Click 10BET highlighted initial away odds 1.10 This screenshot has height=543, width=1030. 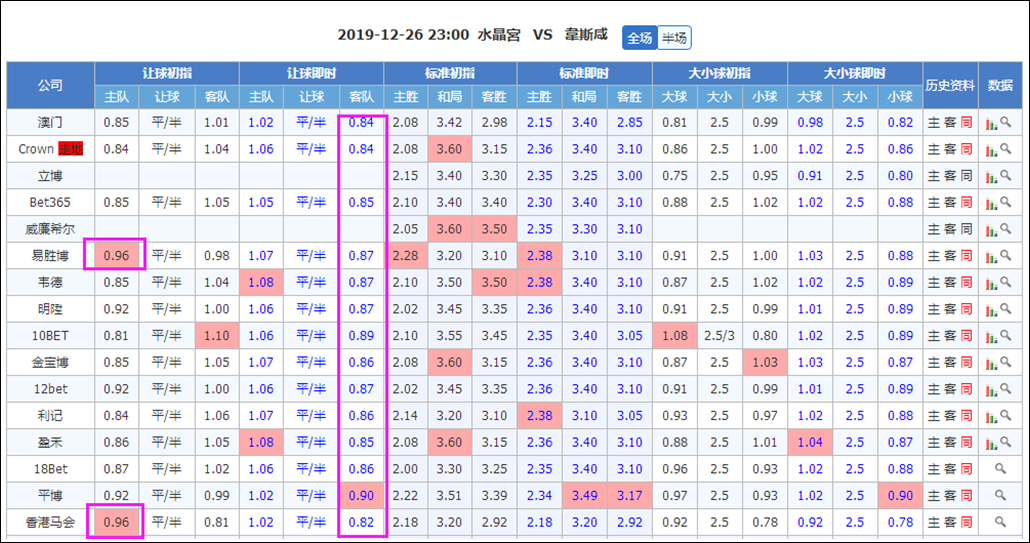point(217,336)
